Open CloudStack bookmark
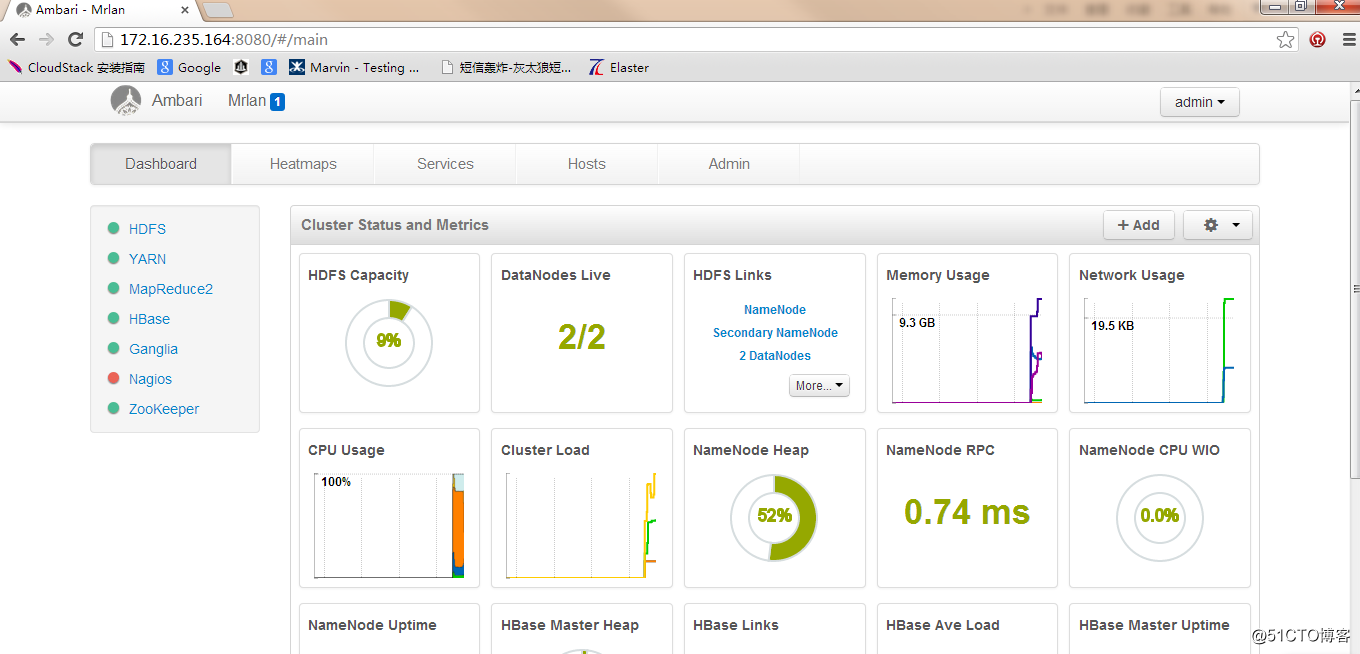Screen dimensions: 1360x654 (x=76, y=68)
